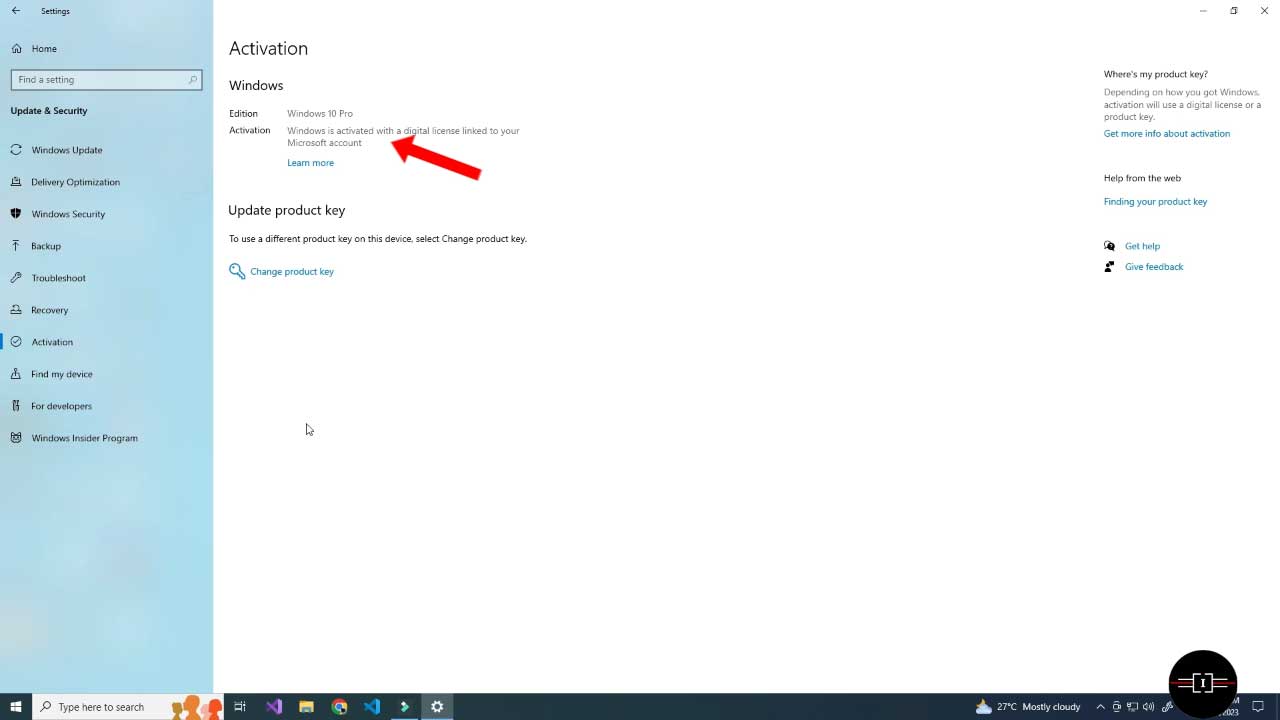Open the Backup settings page
The image size is (1280, 720).
[45, 246]
